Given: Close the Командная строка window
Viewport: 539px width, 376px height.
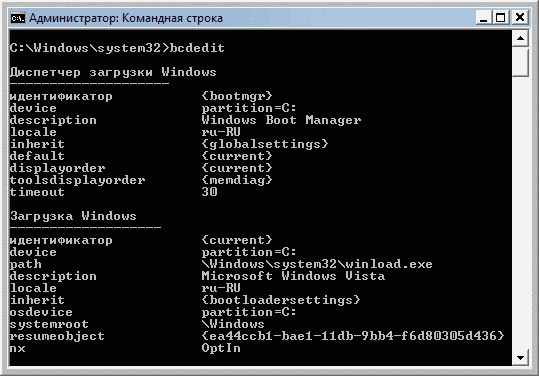Looking at the screenshot, I should [x=520, y=17].
